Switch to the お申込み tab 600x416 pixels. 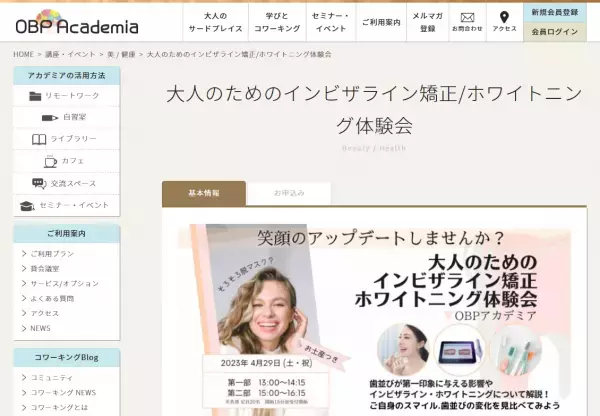[x=289, y=193]
